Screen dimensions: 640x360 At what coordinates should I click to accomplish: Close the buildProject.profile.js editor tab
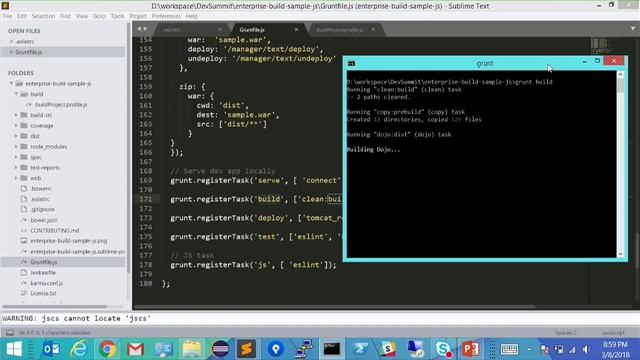[373, 30]
